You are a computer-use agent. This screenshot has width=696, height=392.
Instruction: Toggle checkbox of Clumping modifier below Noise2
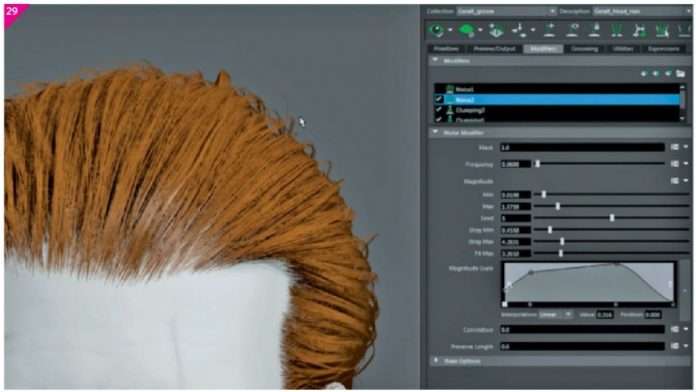[439, 110]
